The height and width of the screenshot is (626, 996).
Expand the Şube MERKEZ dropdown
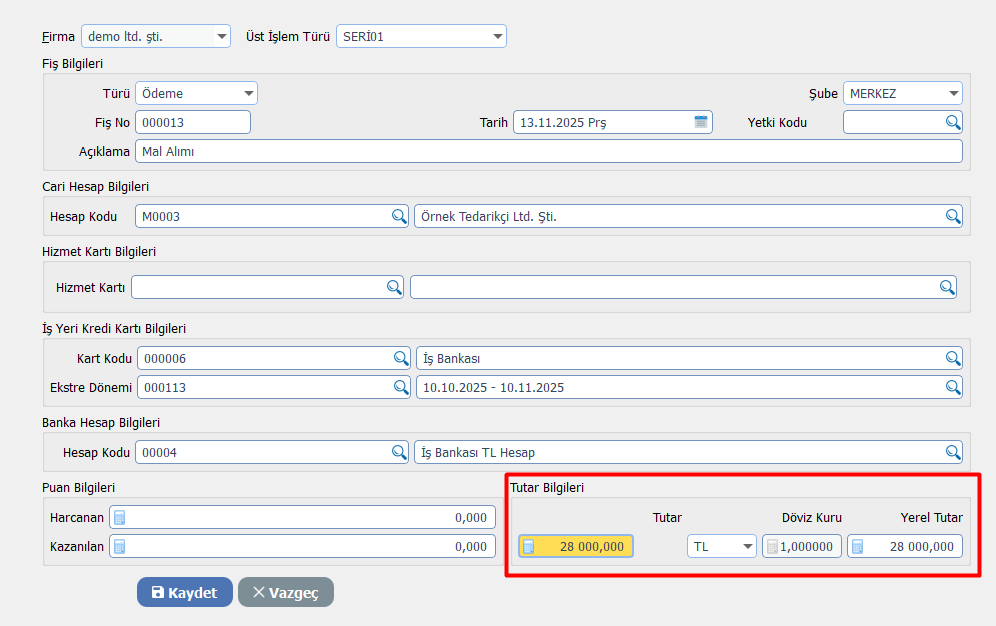tap(953, 94)
